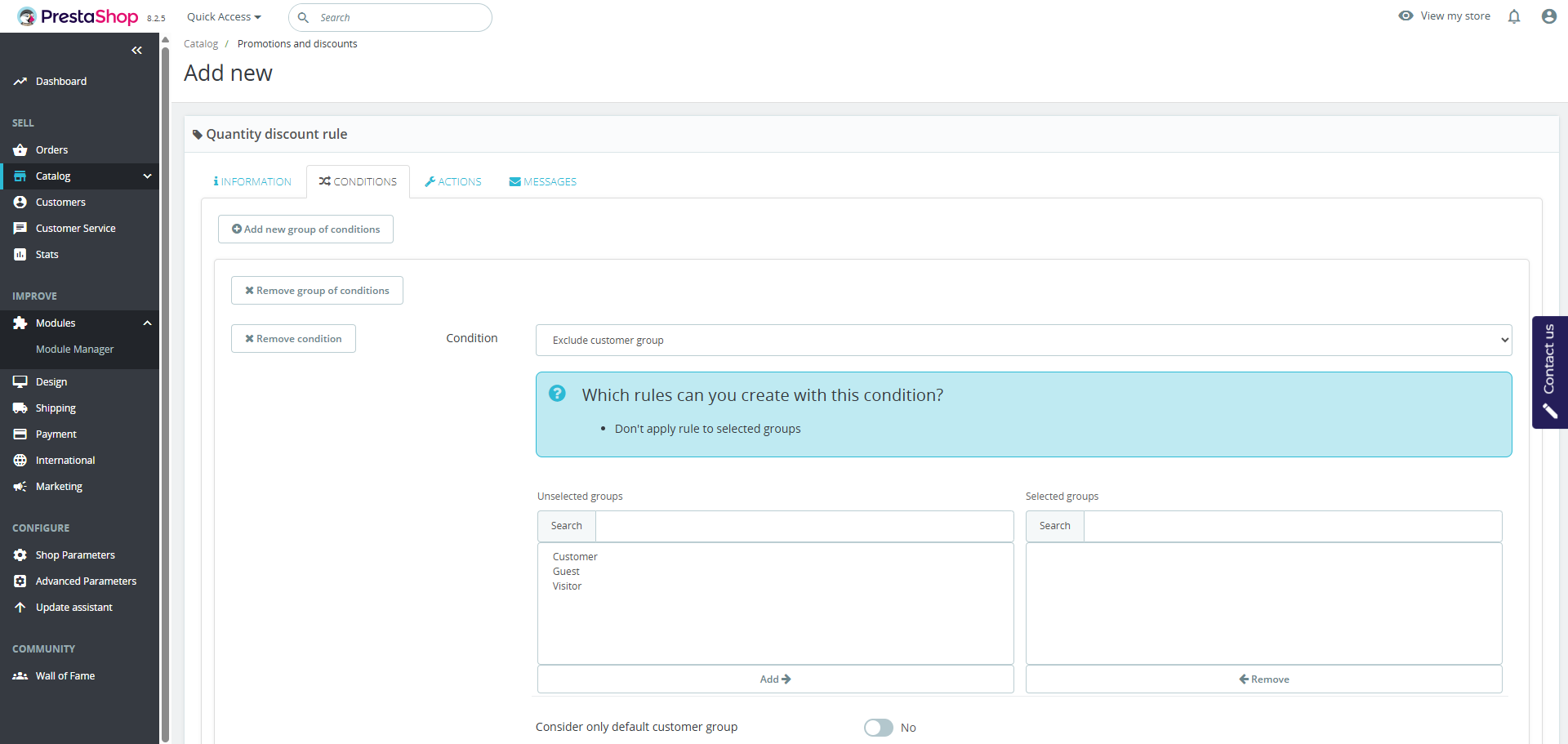Open the Contact us side panel
The height and width of the screenshot is (744, 1568).
click(1549, 372)
